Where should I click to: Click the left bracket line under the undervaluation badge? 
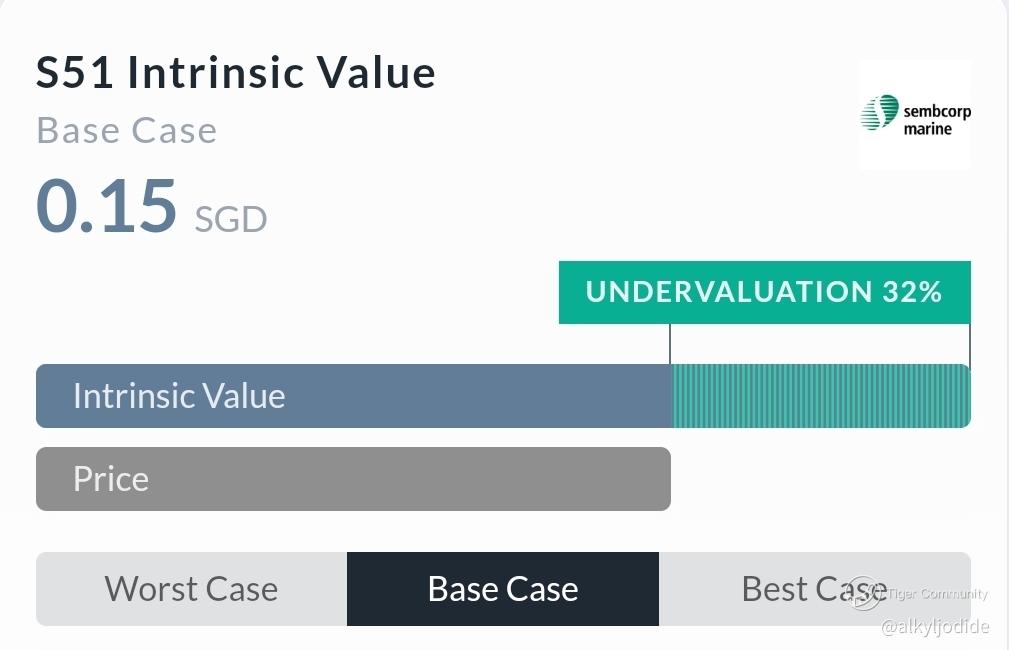(670, 344)
